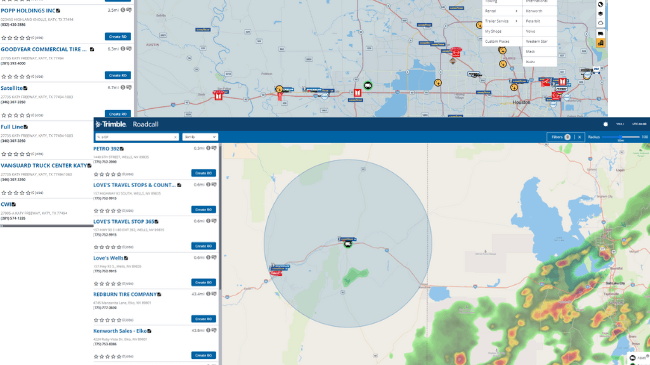The image size is (650, 365).
Task: Open the map layers icon in Houston map
Action: [600, 14]
